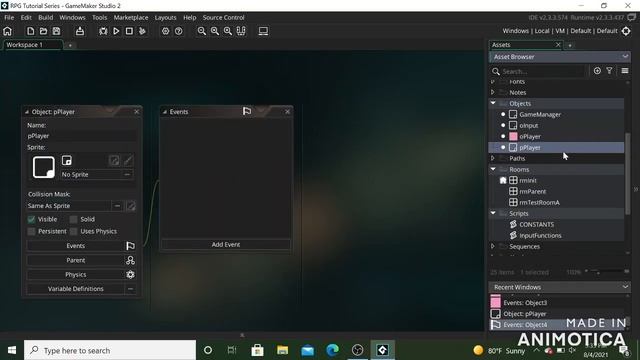This screenshot has width=640, height=360.
Task: Collapse Recent Windows panel arrow
Action: 625,287
